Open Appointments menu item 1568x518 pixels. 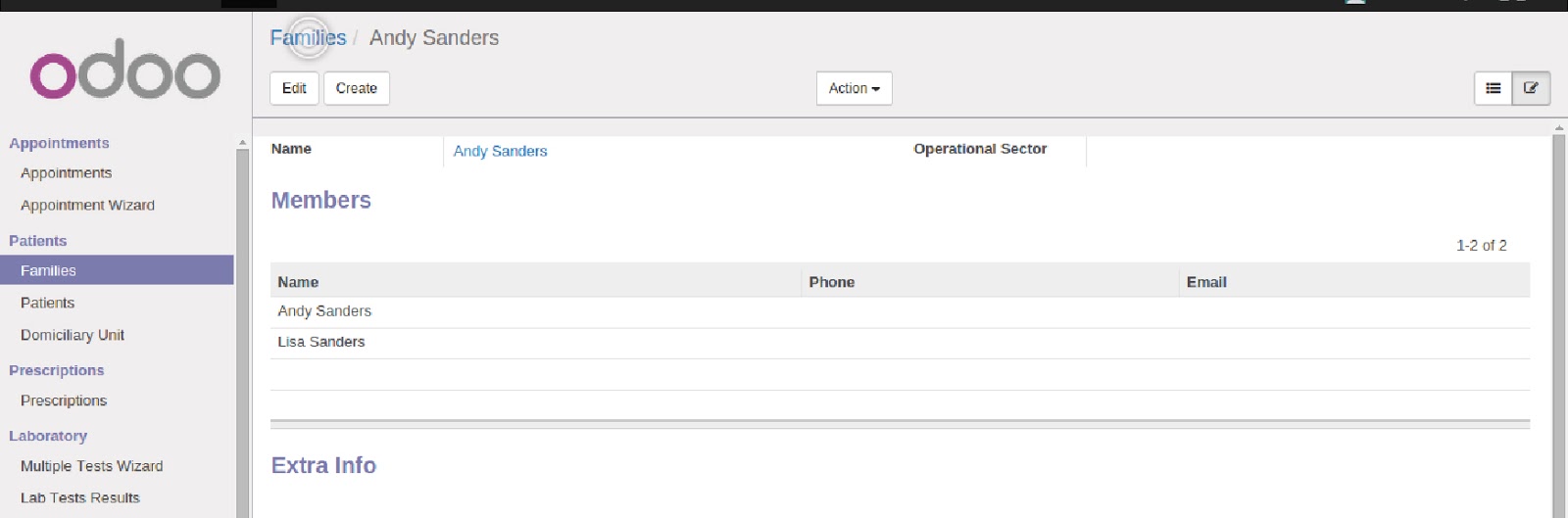(66, 173)
